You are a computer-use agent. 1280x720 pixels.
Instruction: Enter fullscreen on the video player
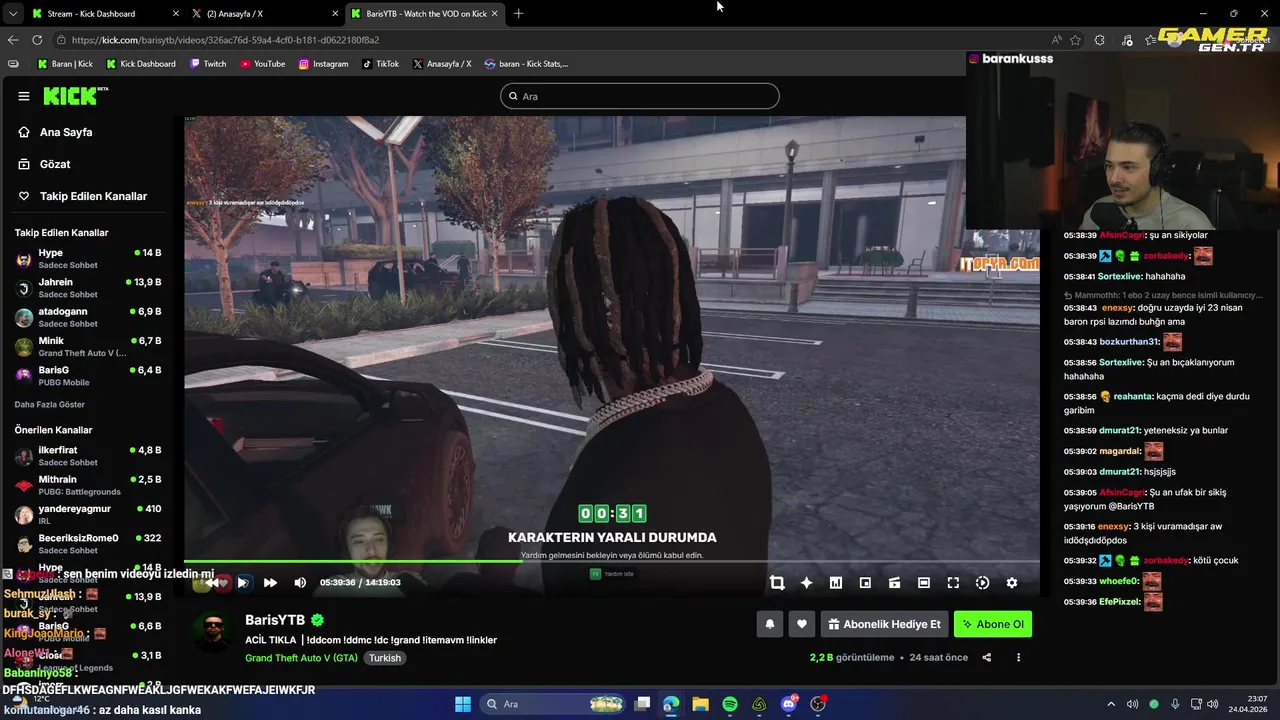coord(953,582)
